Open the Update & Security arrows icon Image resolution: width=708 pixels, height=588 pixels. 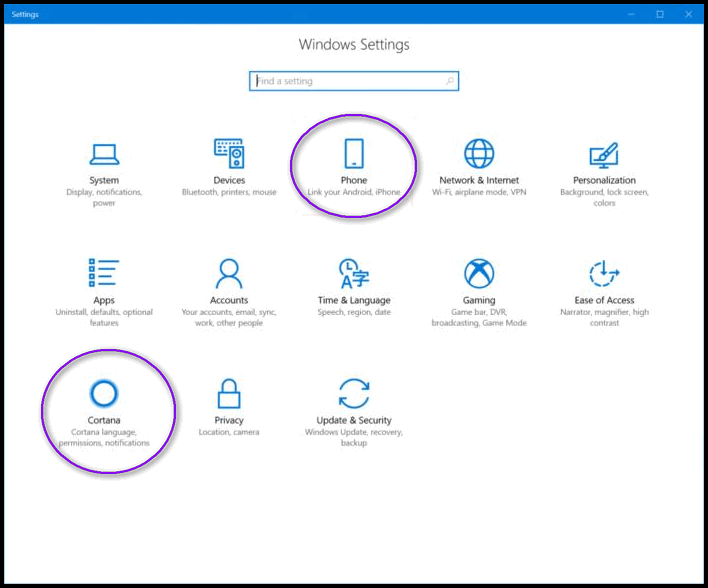click(x=354, y=393)
